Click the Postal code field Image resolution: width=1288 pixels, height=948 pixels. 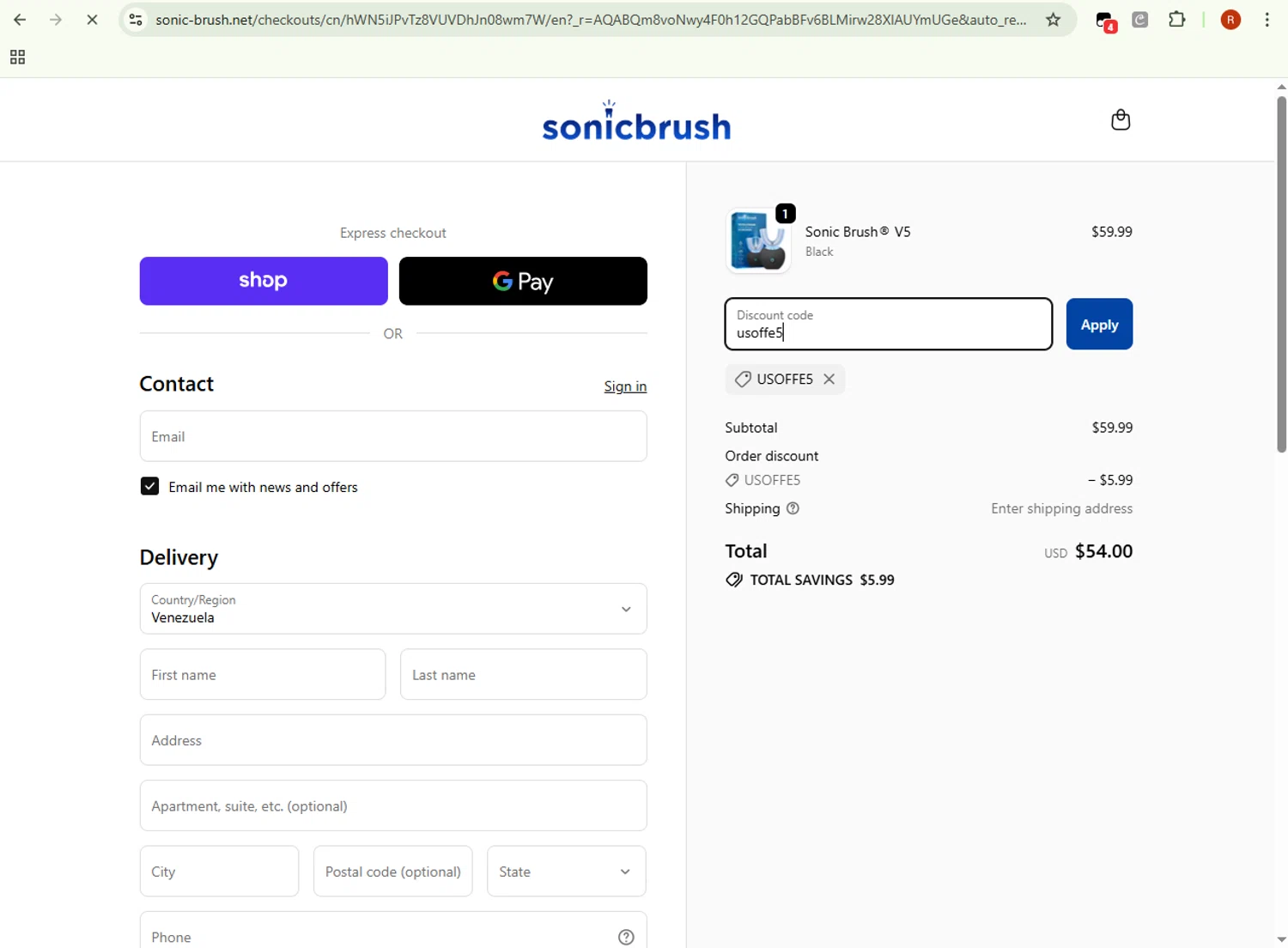(392, 872)
